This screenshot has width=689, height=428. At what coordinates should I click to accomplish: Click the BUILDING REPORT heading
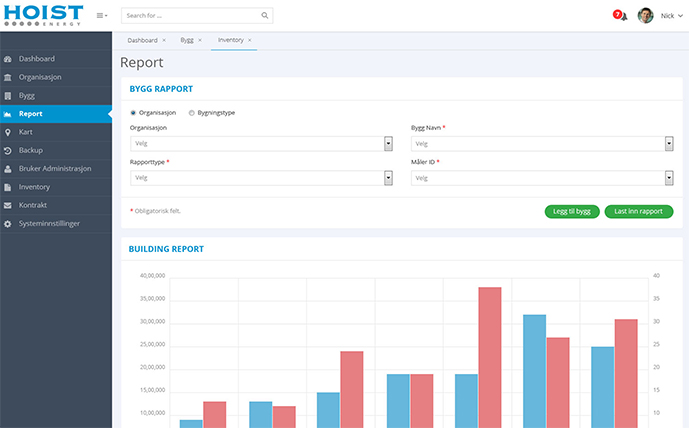click(166, 249)
